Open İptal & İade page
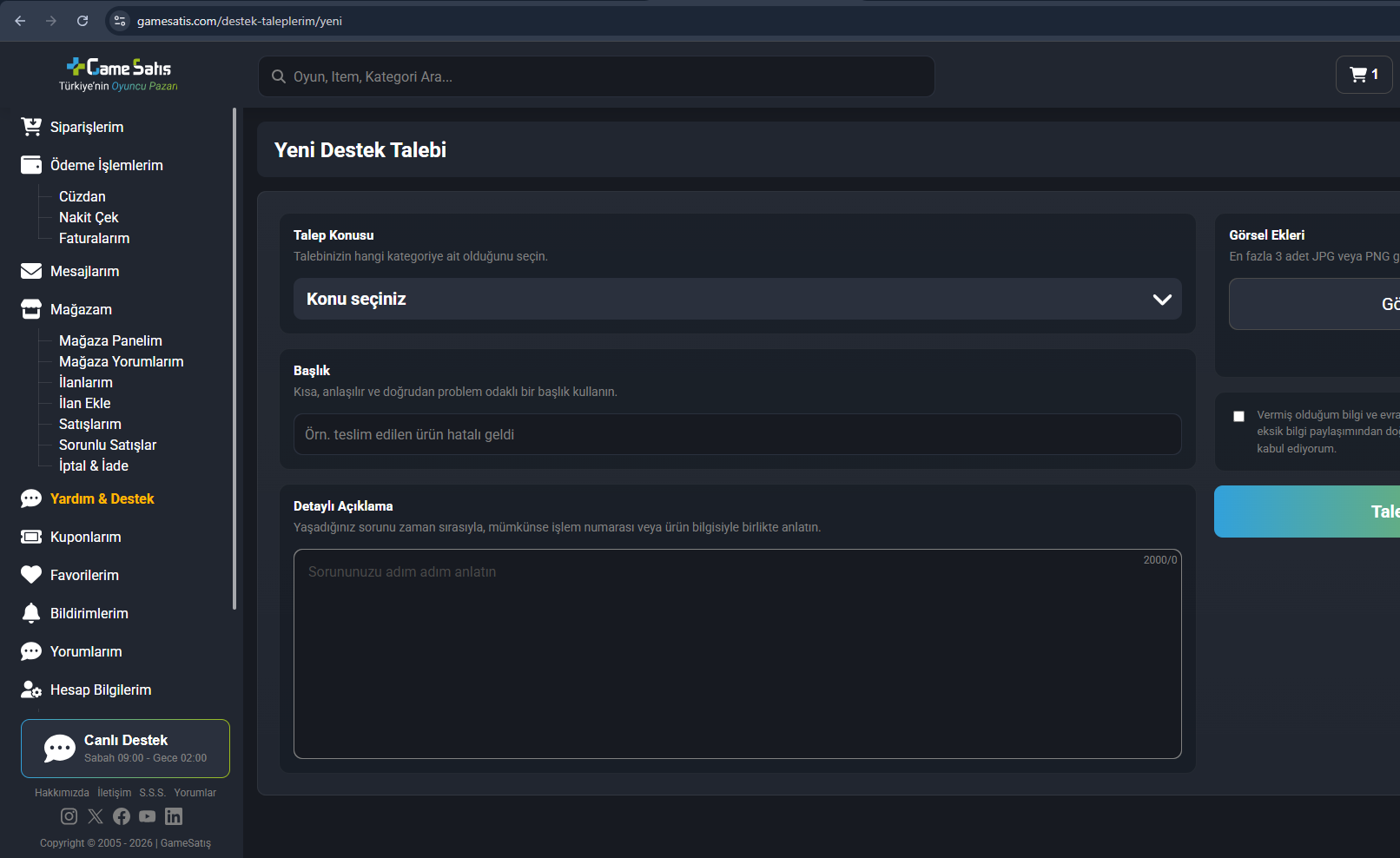The width and height of the screenshot is (1400, 858). (x=94, y=465)
